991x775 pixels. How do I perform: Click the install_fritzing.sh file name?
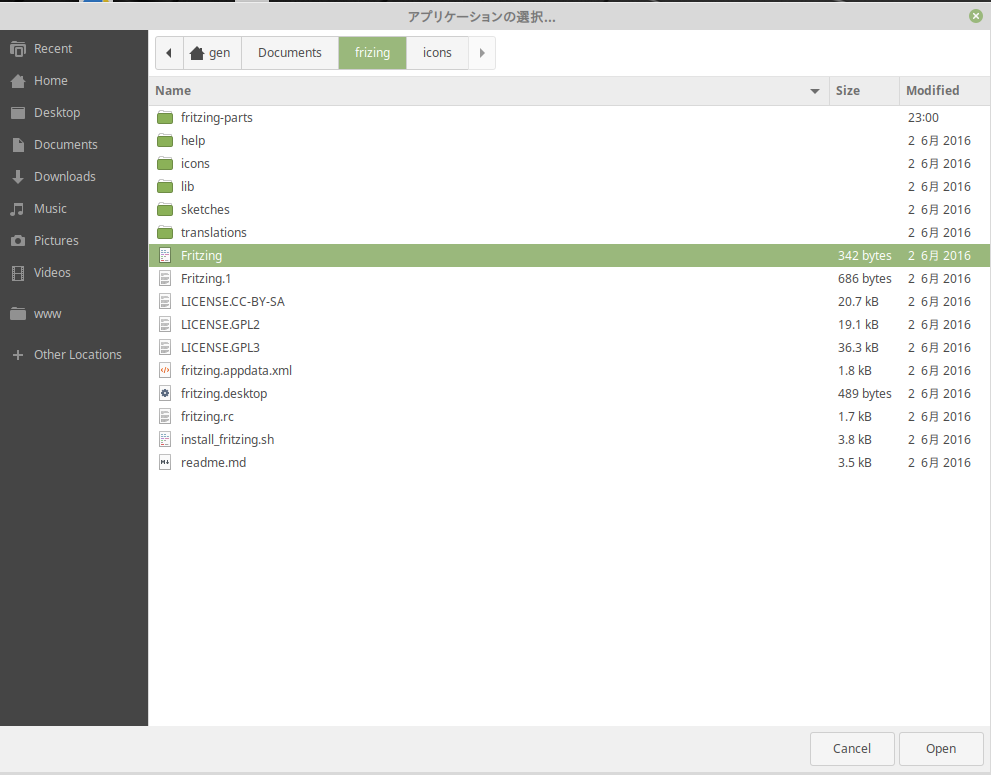tap(228, 440)
